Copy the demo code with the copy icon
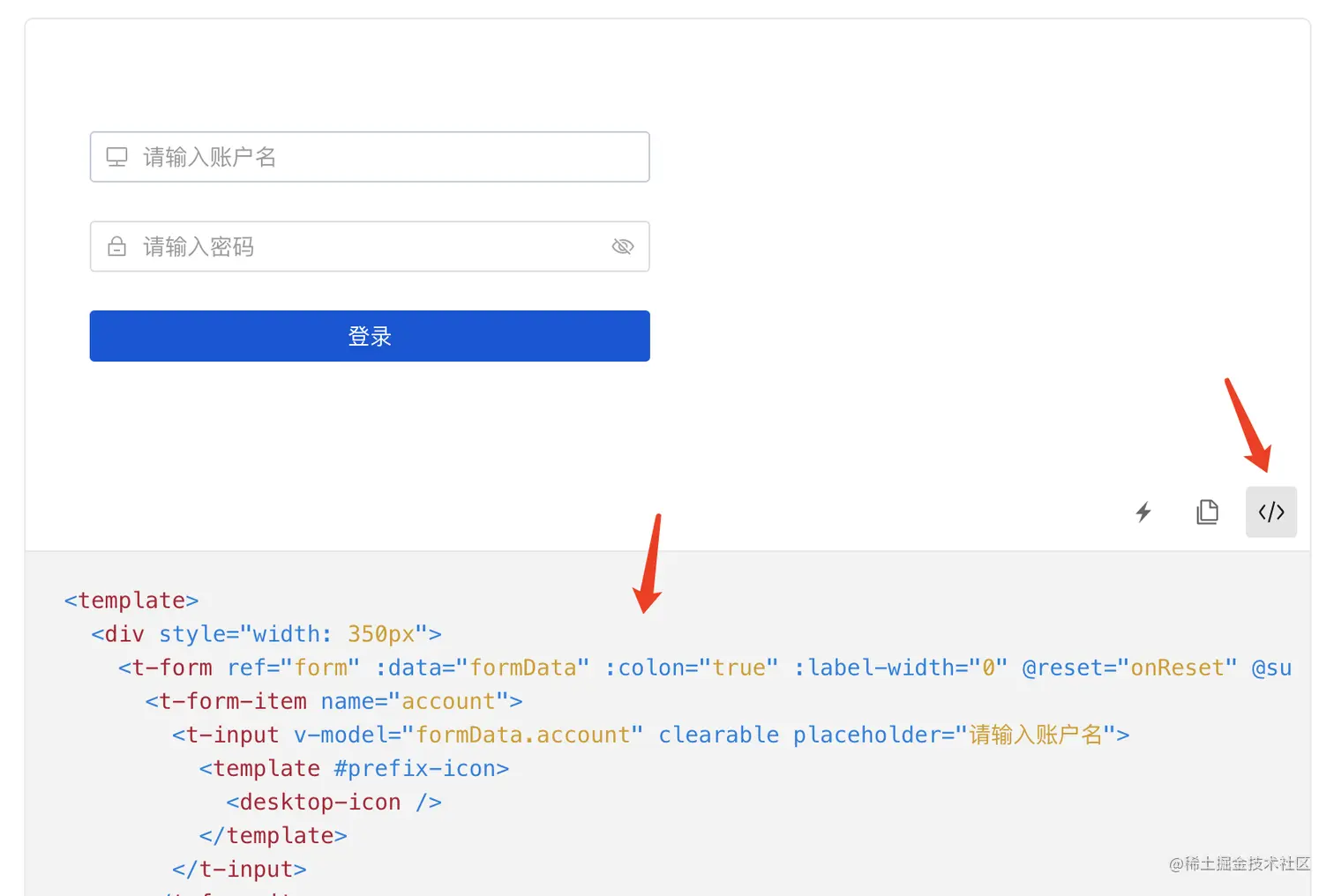1334x896 pixels. click(x=1207, y=511)
